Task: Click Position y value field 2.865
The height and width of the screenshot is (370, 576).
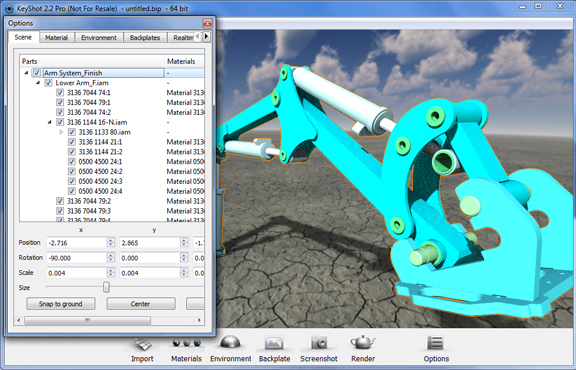Action: point(150,243)
